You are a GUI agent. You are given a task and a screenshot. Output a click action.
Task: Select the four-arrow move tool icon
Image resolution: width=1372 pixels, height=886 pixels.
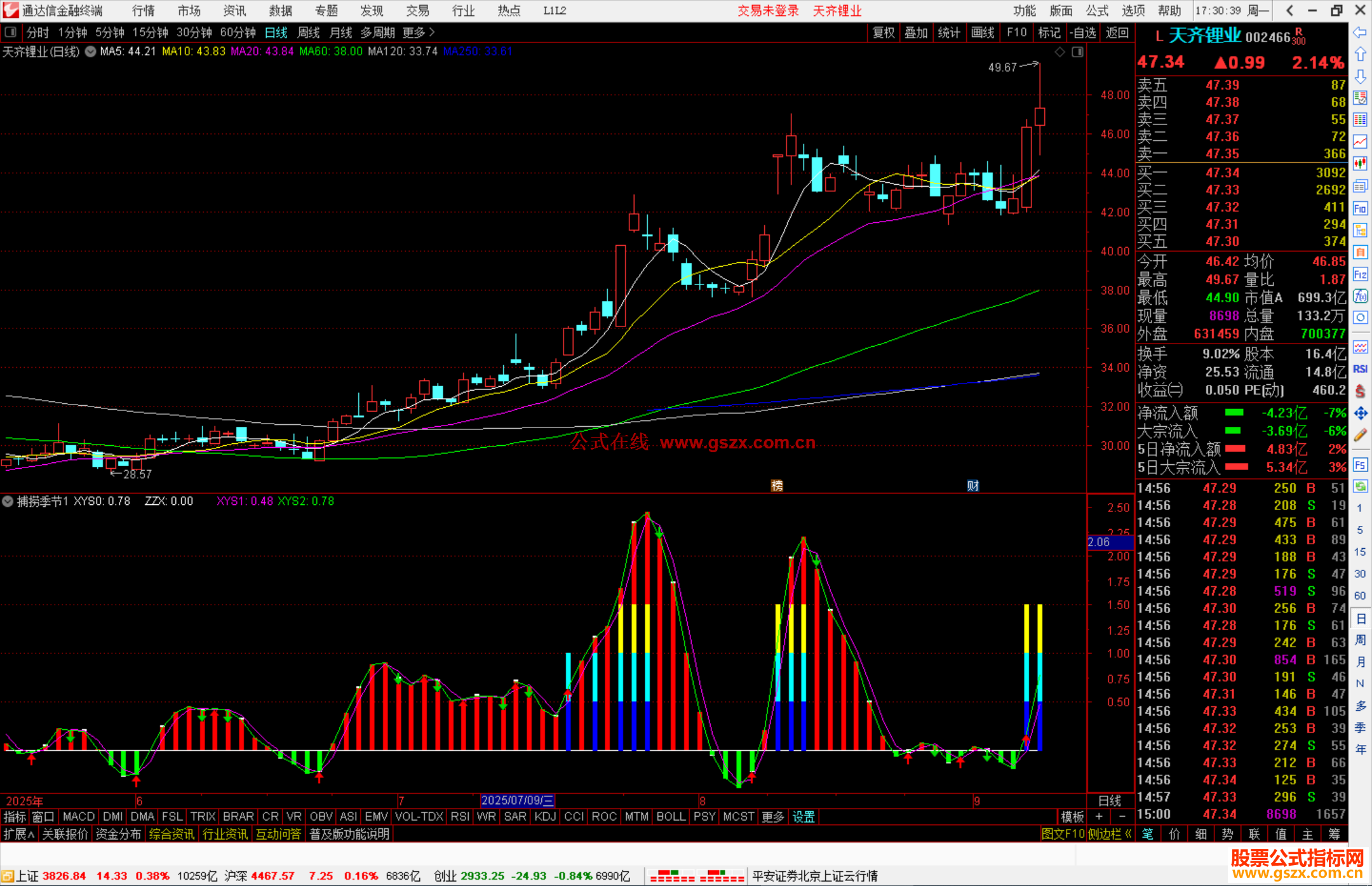pos(1360,413)
